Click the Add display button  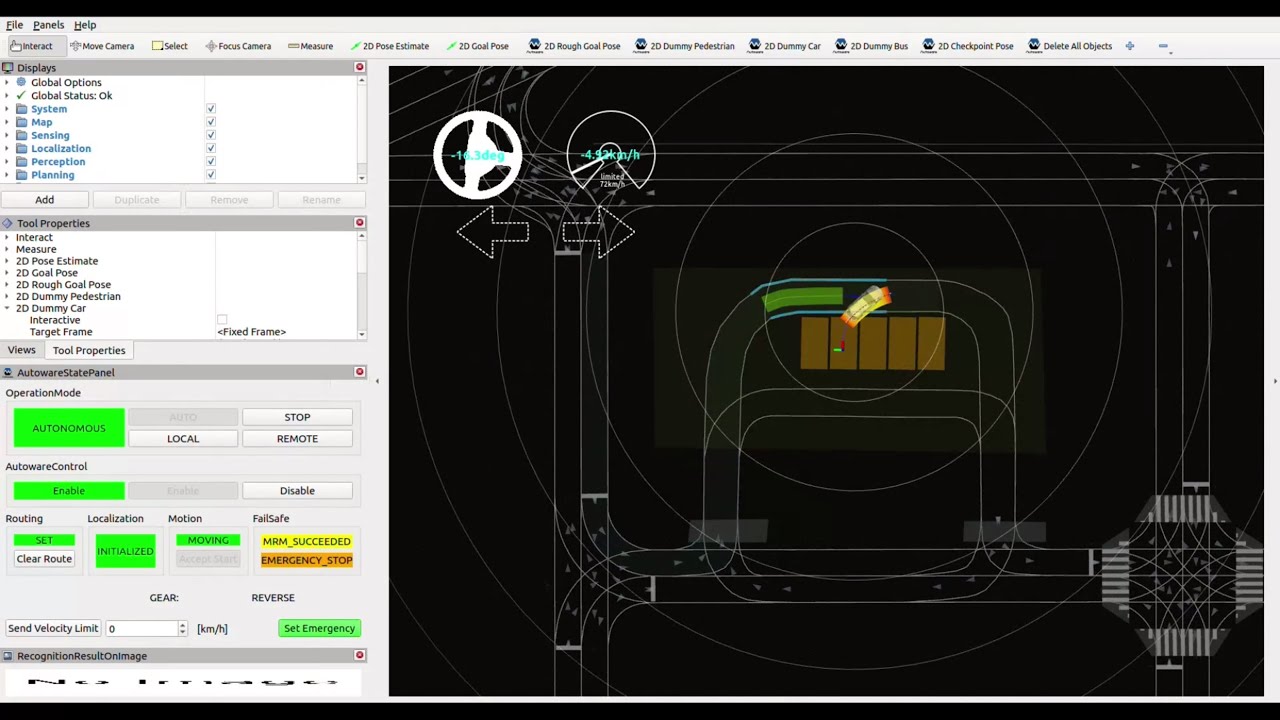coord(45,199)
